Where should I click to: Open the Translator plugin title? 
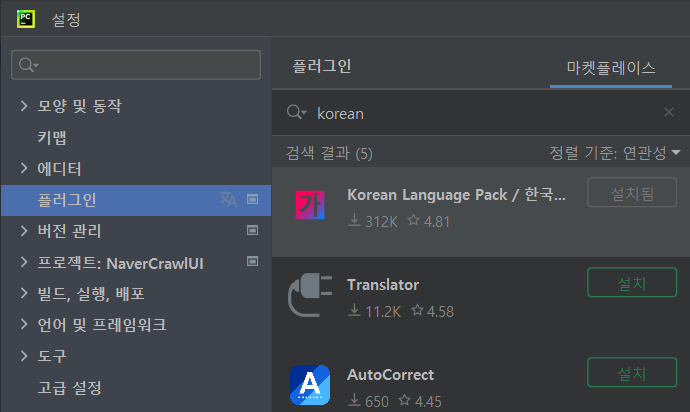click(x=383, y=285)
